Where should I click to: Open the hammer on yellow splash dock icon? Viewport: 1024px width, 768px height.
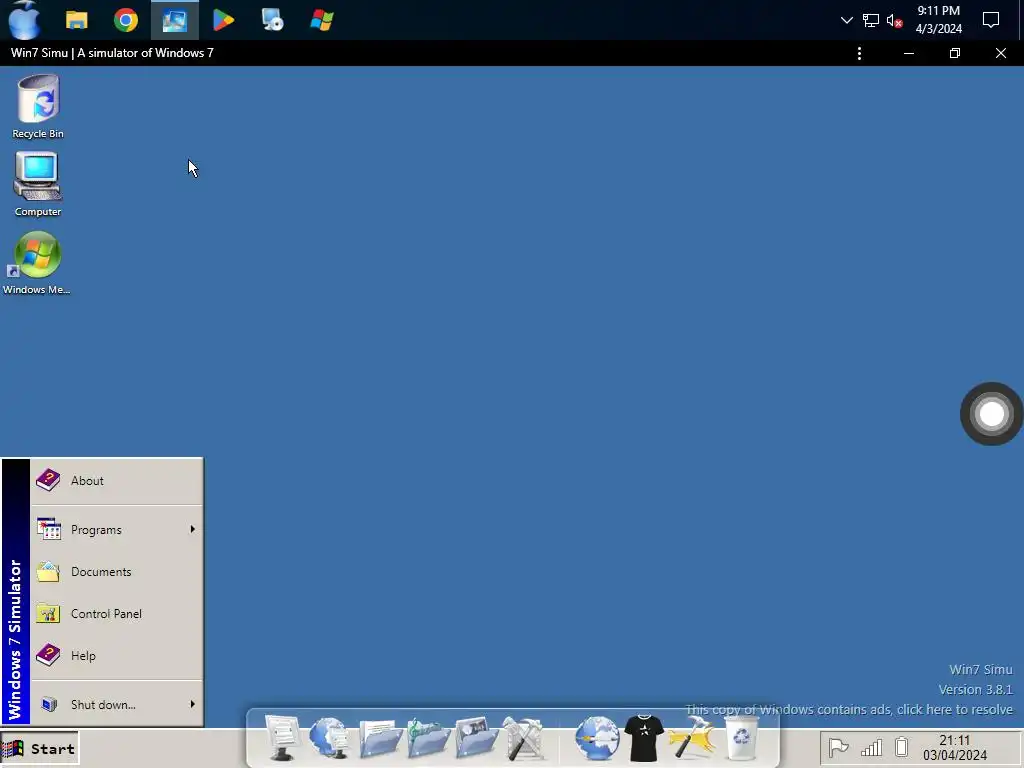pos(692,738)
